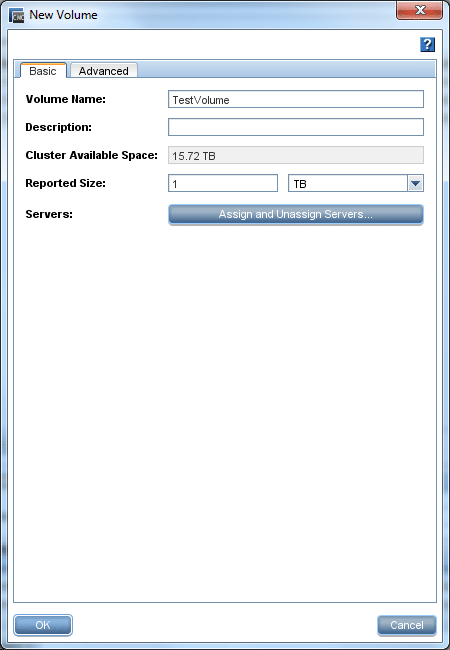Click the Cluster Available Space 15.72 TB field

pyautogui.click(x=296, y=155)
